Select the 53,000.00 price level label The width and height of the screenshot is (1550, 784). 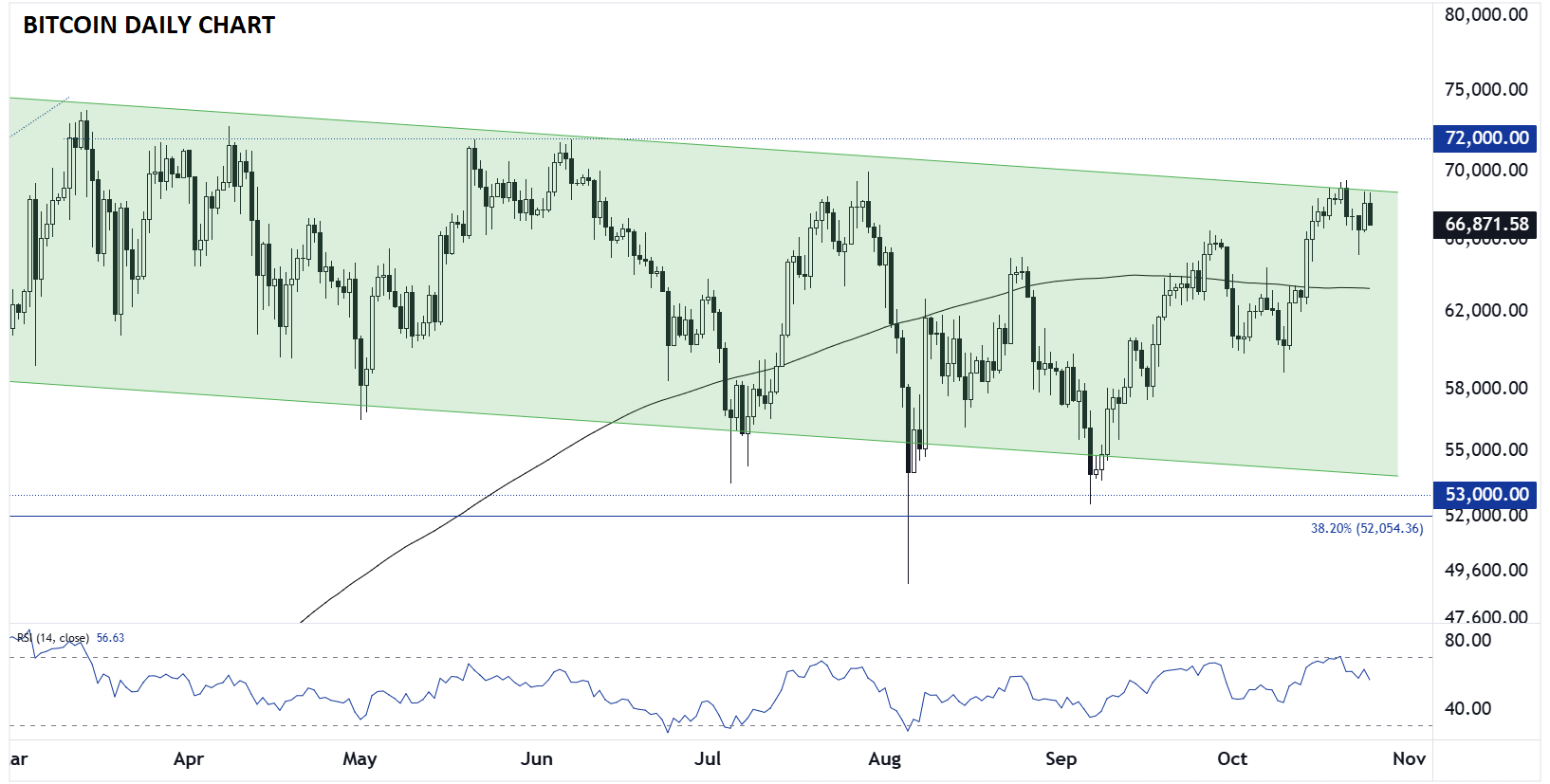1485,494
